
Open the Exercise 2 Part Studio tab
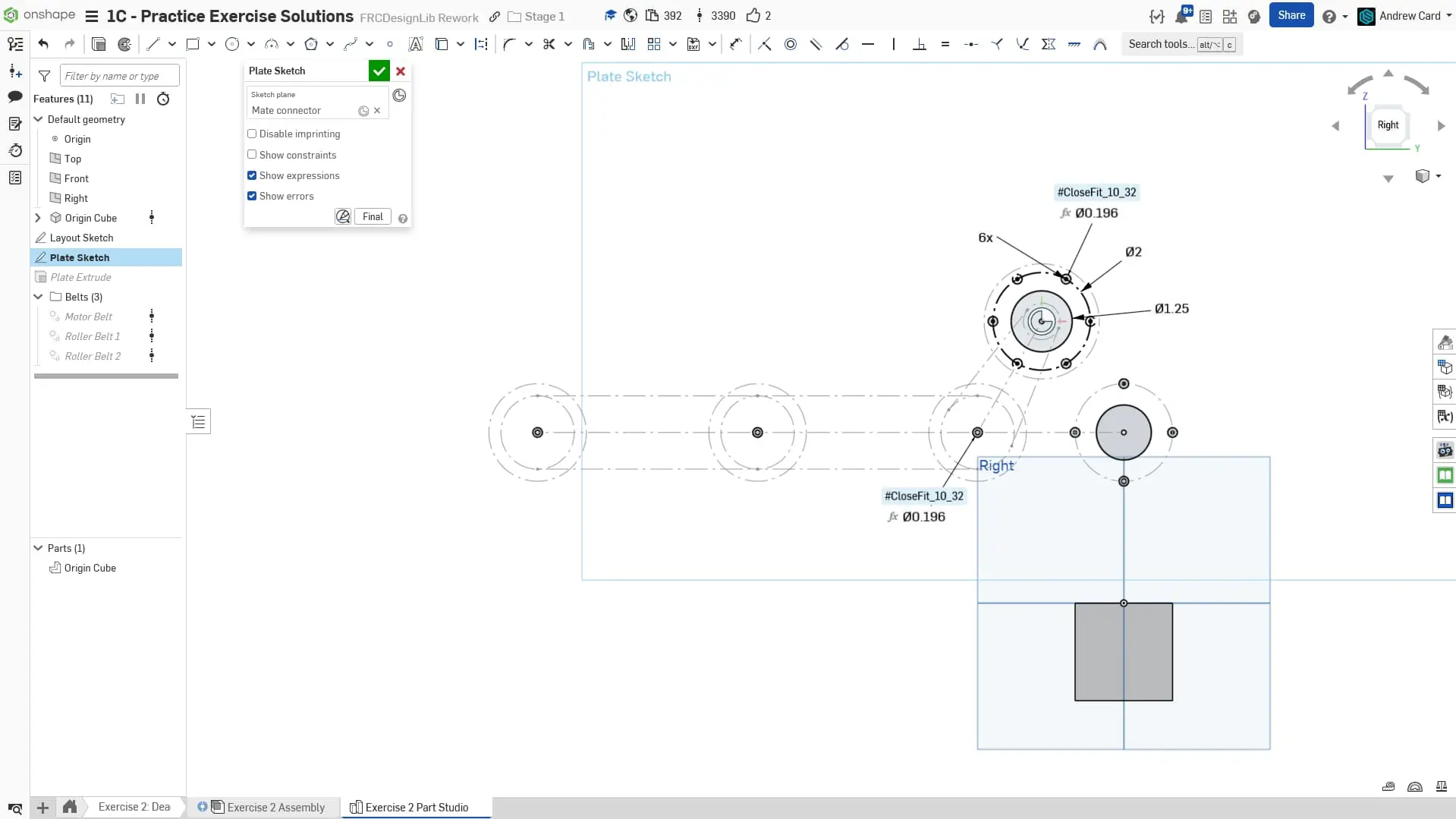(416, 807)
